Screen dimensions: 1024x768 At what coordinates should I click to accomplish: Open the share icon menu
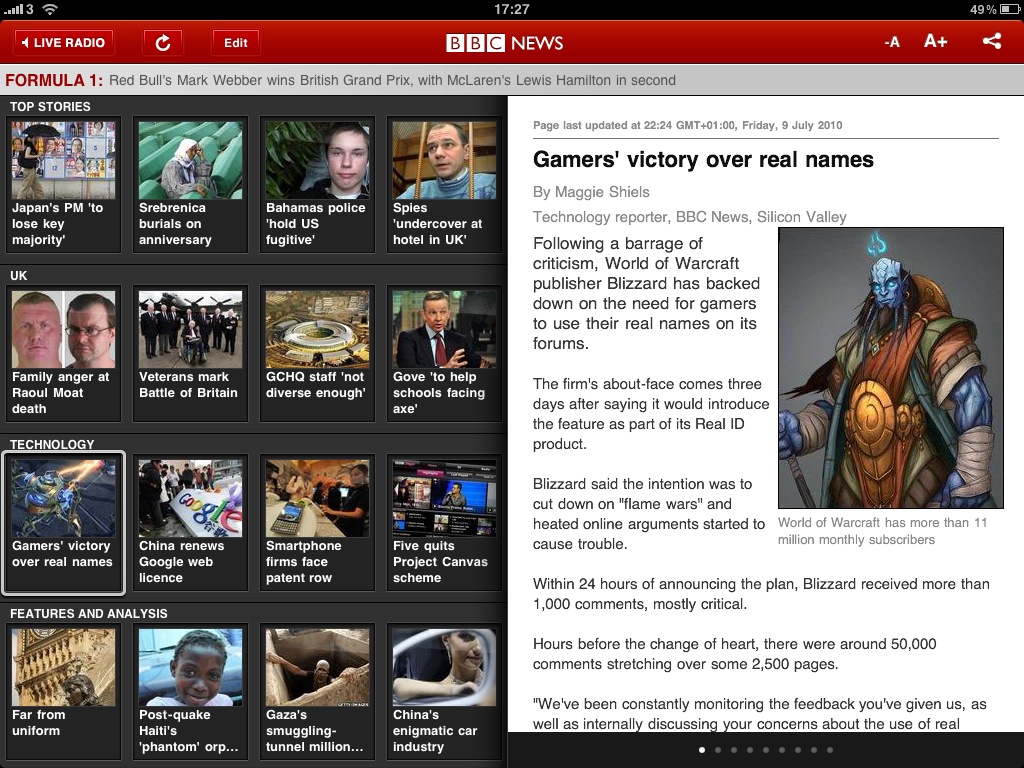coord(991,42)
